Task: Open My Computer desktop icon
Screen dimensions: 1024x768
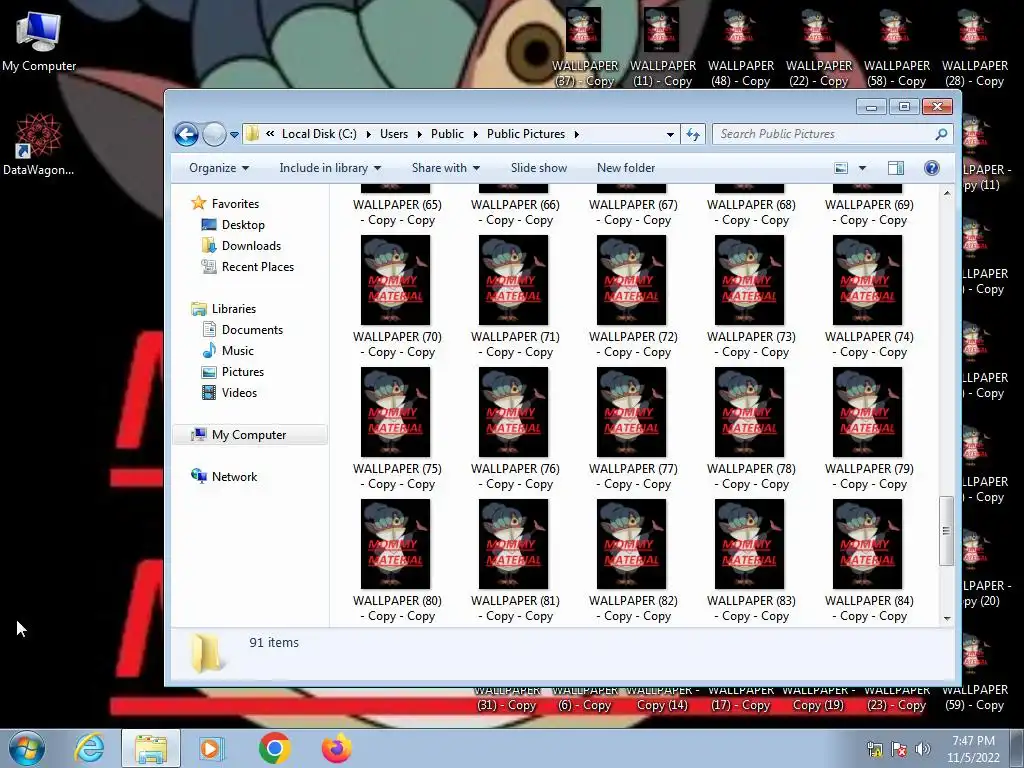Action: 39,41
